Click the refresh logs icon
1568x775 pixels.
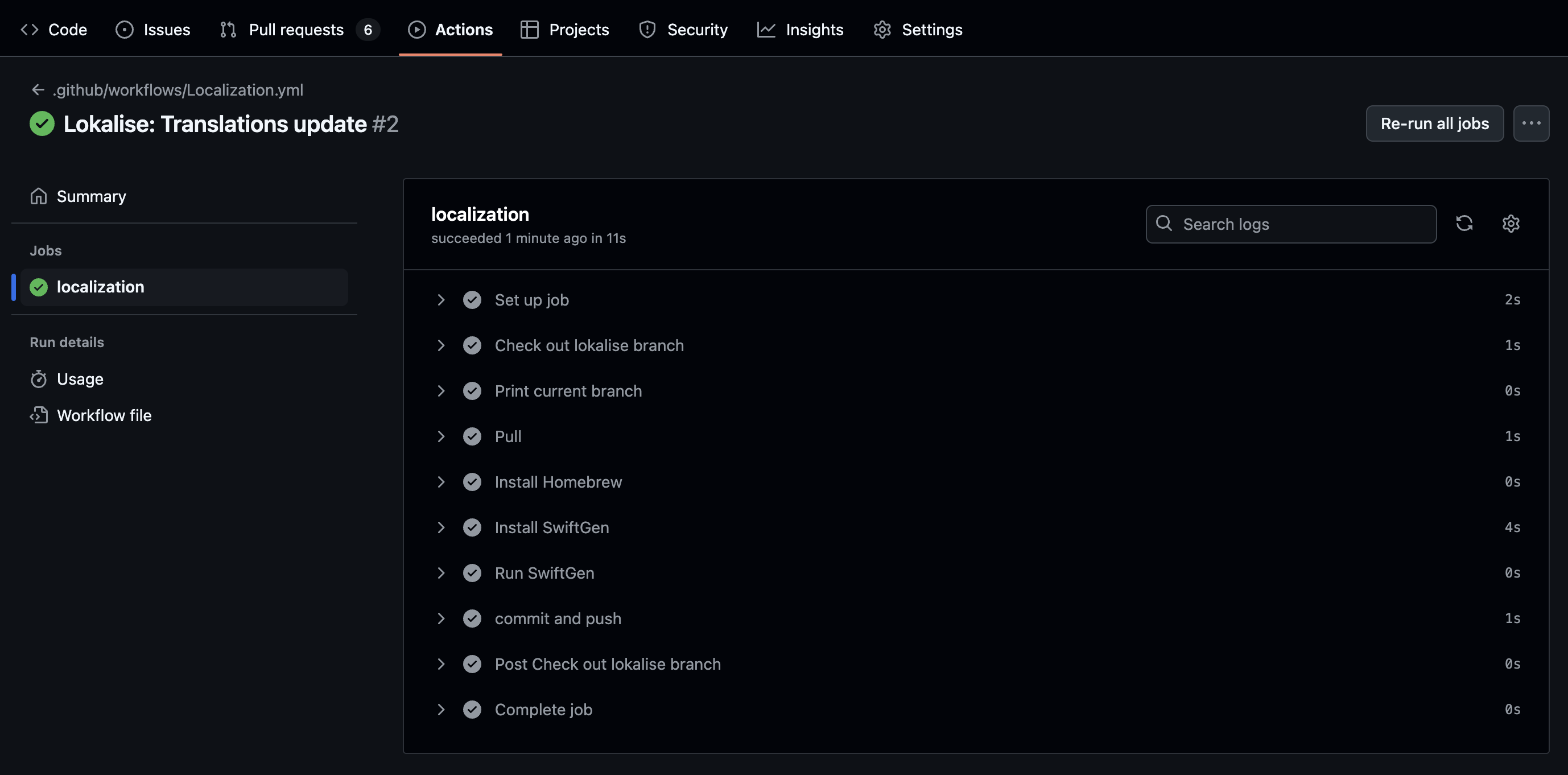1464,224
